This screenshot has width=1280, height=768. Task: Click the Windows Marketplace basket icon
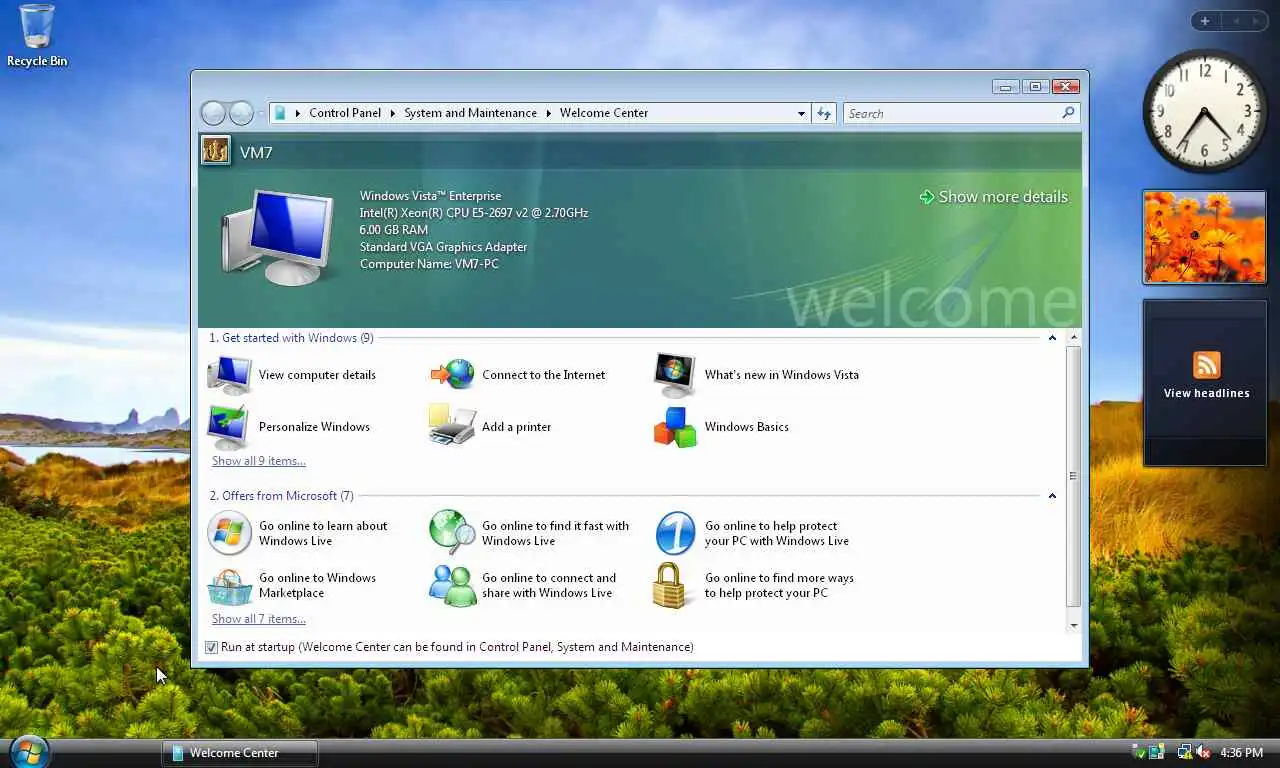[x=229, y=586]
